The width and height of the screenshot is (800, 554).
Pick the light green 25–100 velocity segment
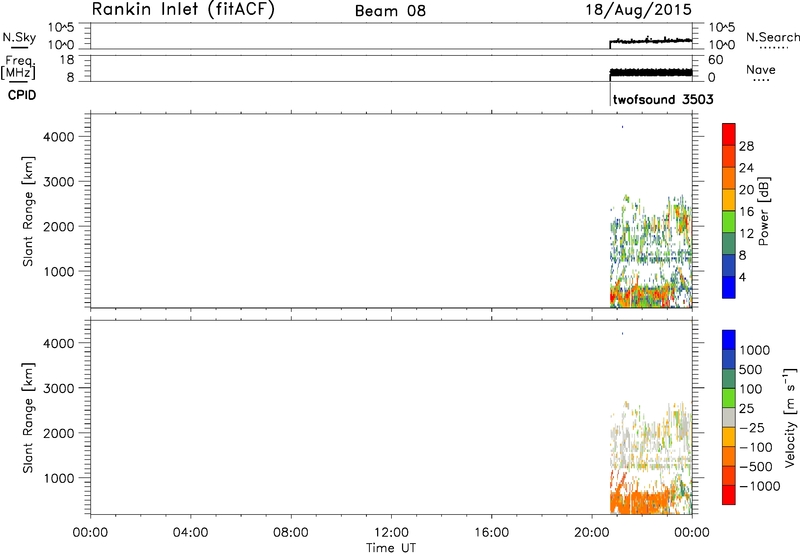[x=729, y=398]
